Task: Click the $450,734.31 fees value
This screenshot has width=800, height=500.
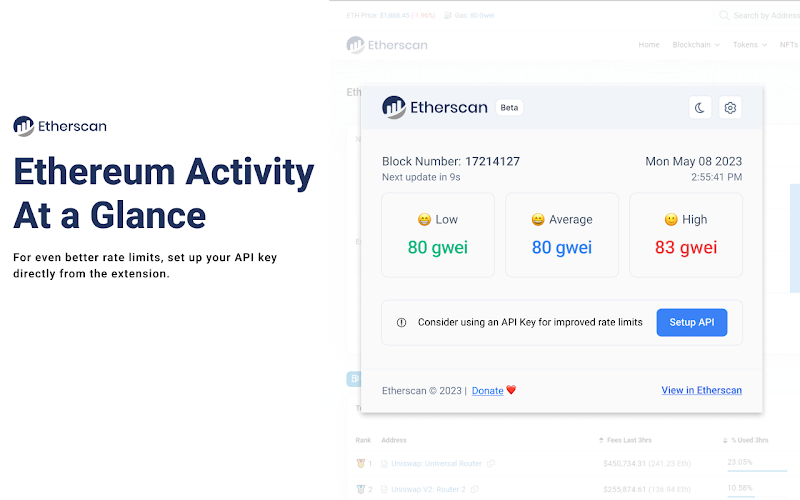Action: pyautogui.click(x=625, y=464)
